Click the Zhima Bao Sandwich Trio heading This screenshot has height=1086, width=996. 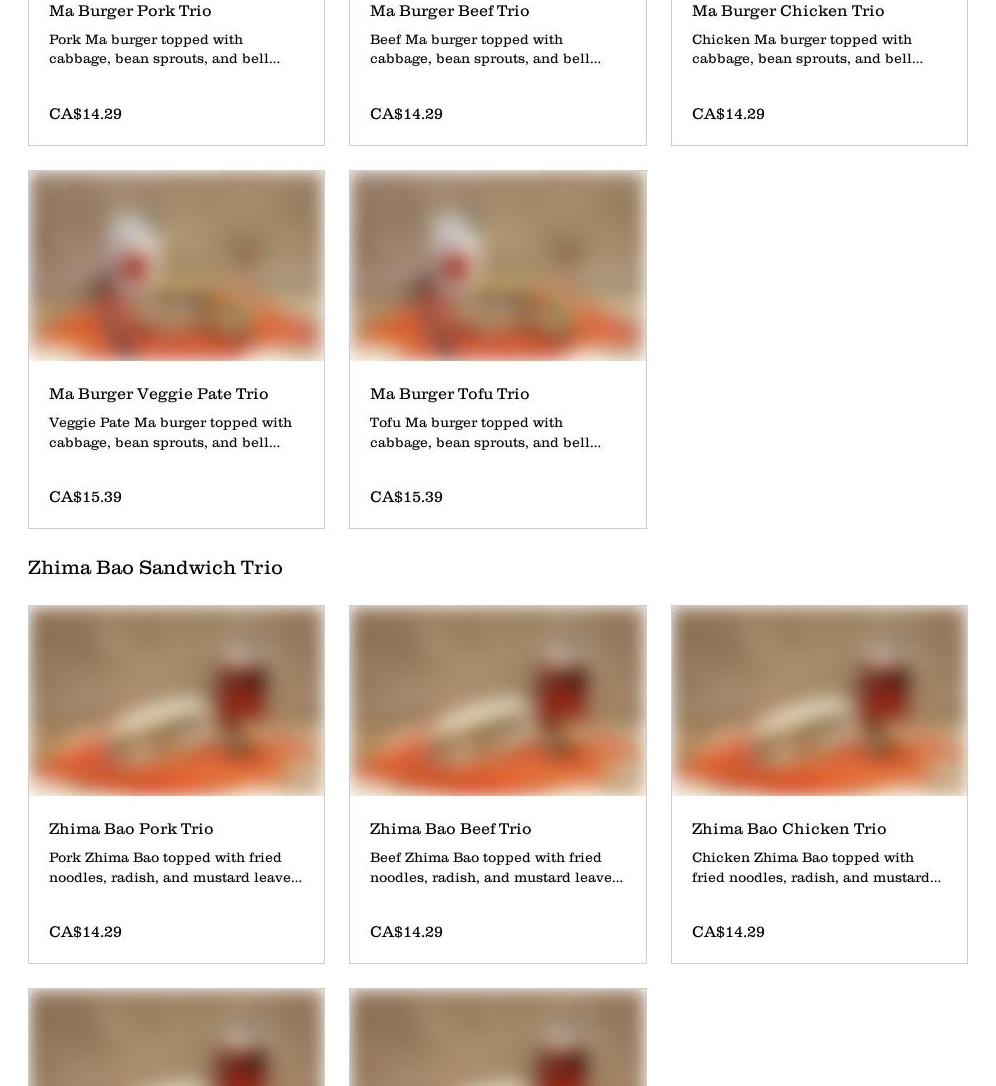(x=155, y=568)
